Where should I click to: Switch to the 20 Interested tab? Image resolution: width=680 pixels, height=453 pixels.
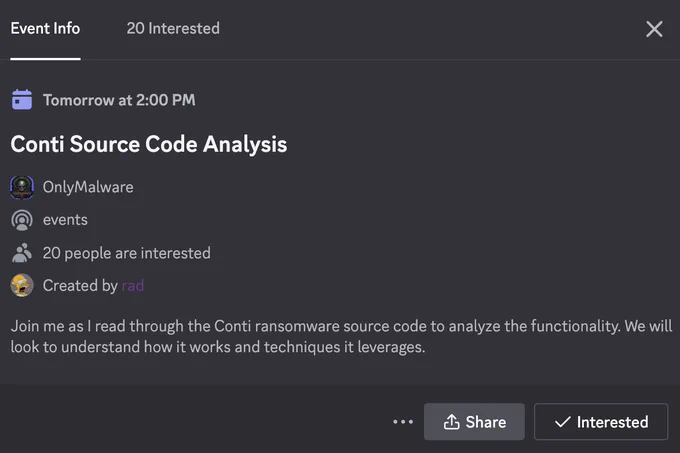173,29
